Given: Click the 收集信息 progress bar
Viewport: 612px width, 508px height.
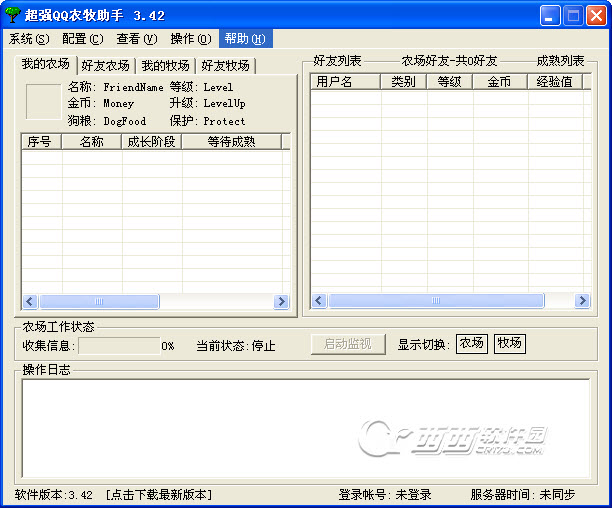Looking at the screenshot, I should [x=119, y=346].
